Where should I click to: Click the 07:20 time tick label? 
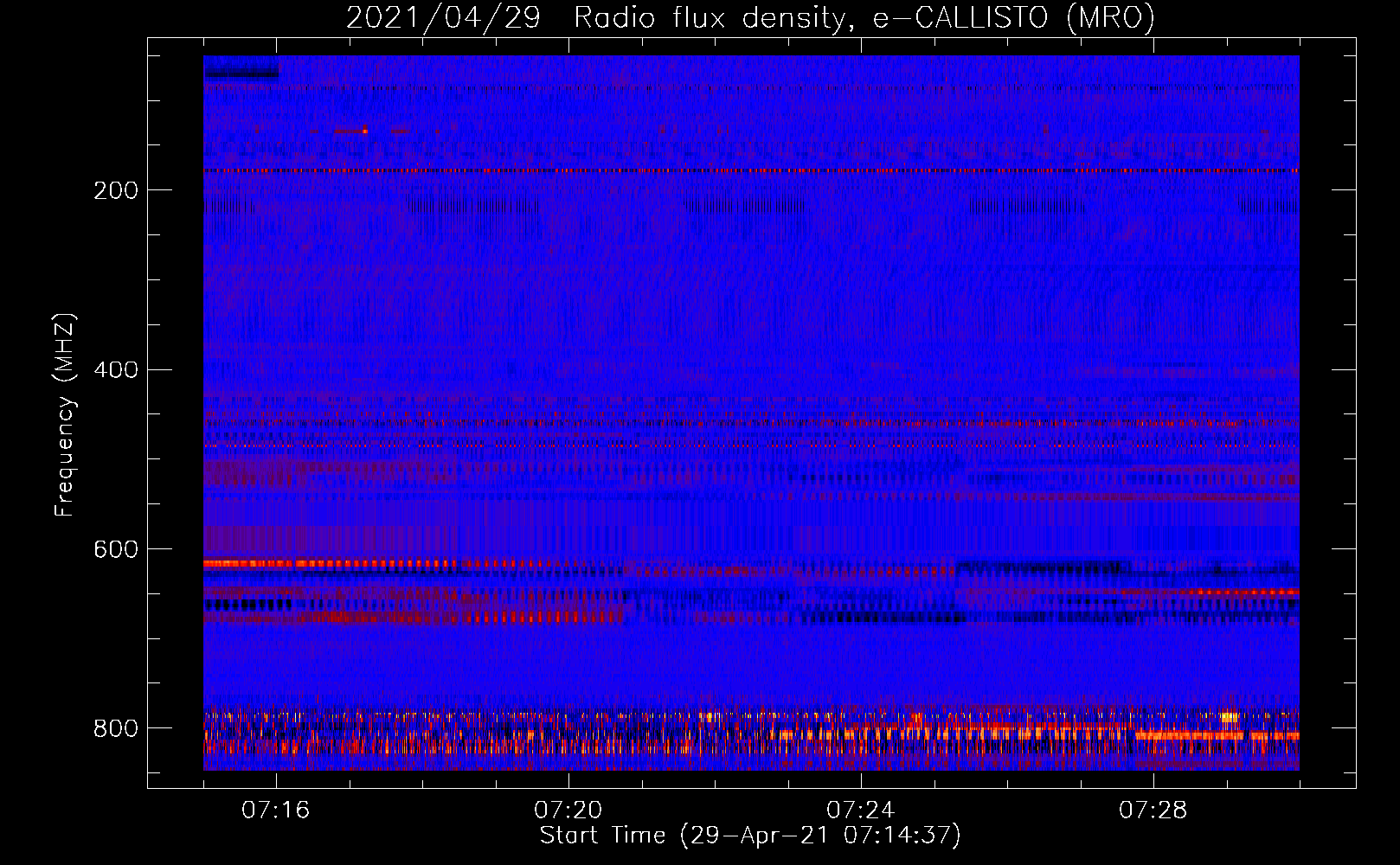point(568,811)
